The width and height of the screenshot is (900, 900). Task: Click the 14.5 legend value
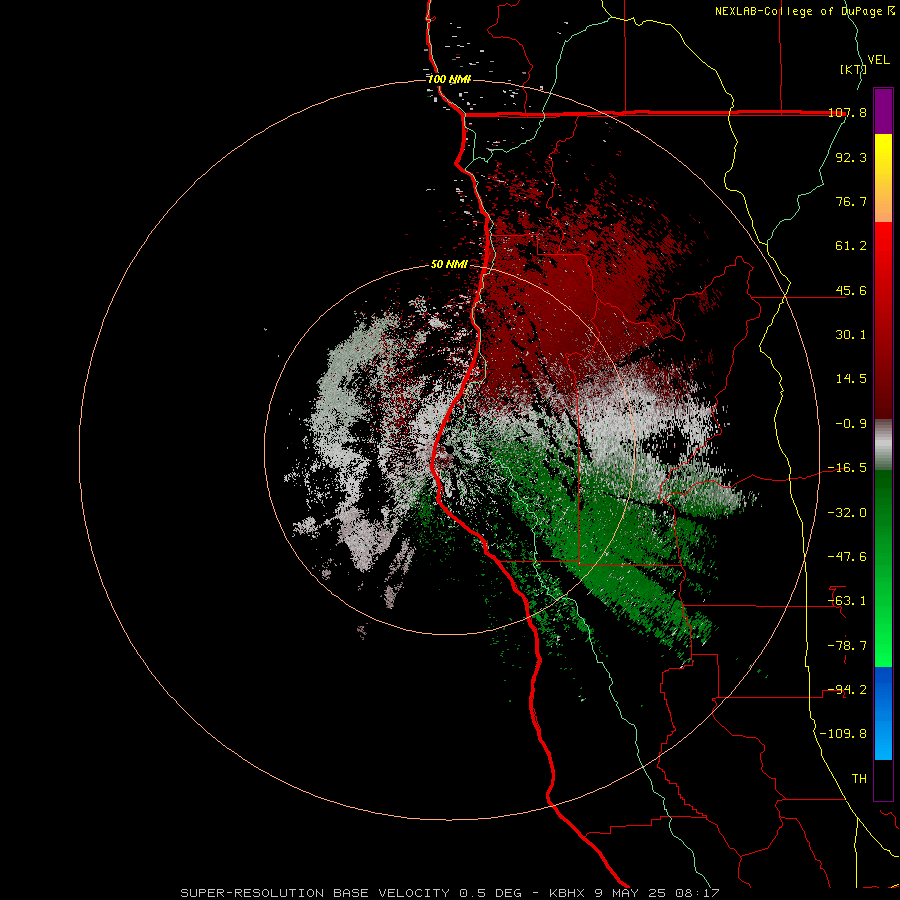click(x=851, y=379)
